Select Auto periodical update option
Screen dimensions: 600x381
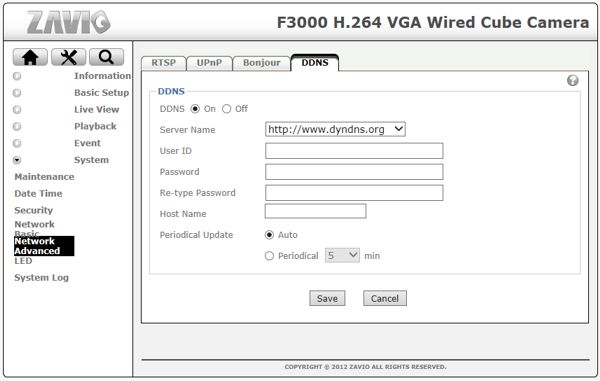click(x=269, y=235)
